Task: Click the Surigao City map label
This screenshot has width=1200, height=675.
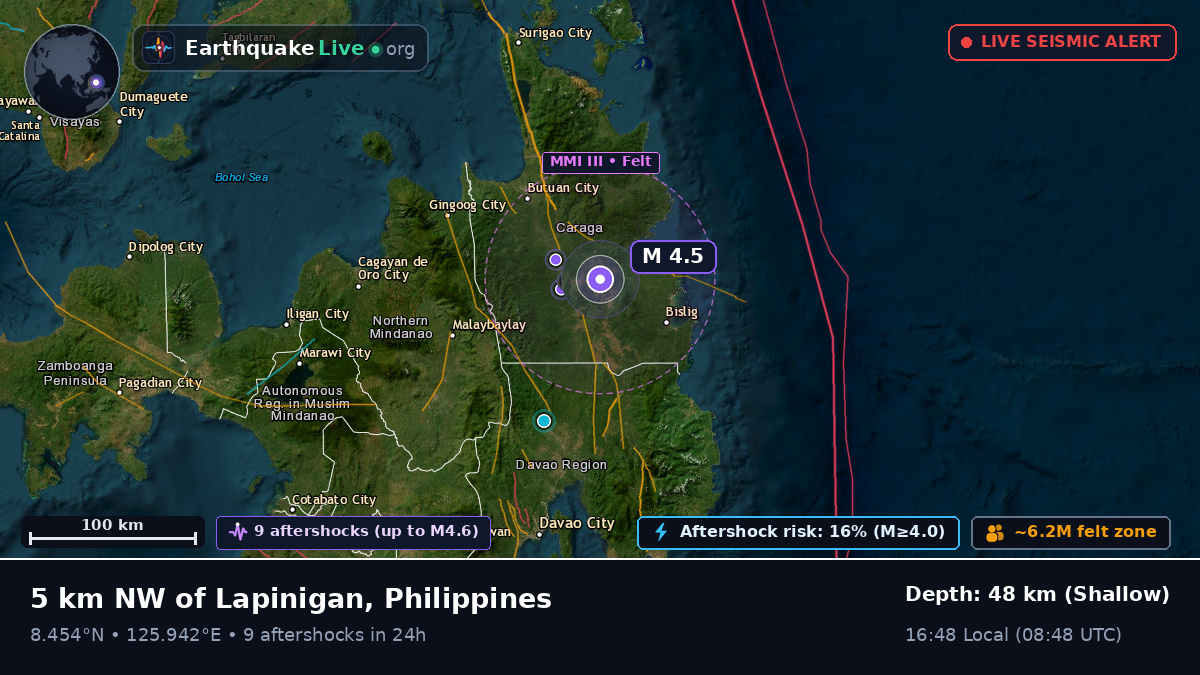Action: [x=554, y=33]
